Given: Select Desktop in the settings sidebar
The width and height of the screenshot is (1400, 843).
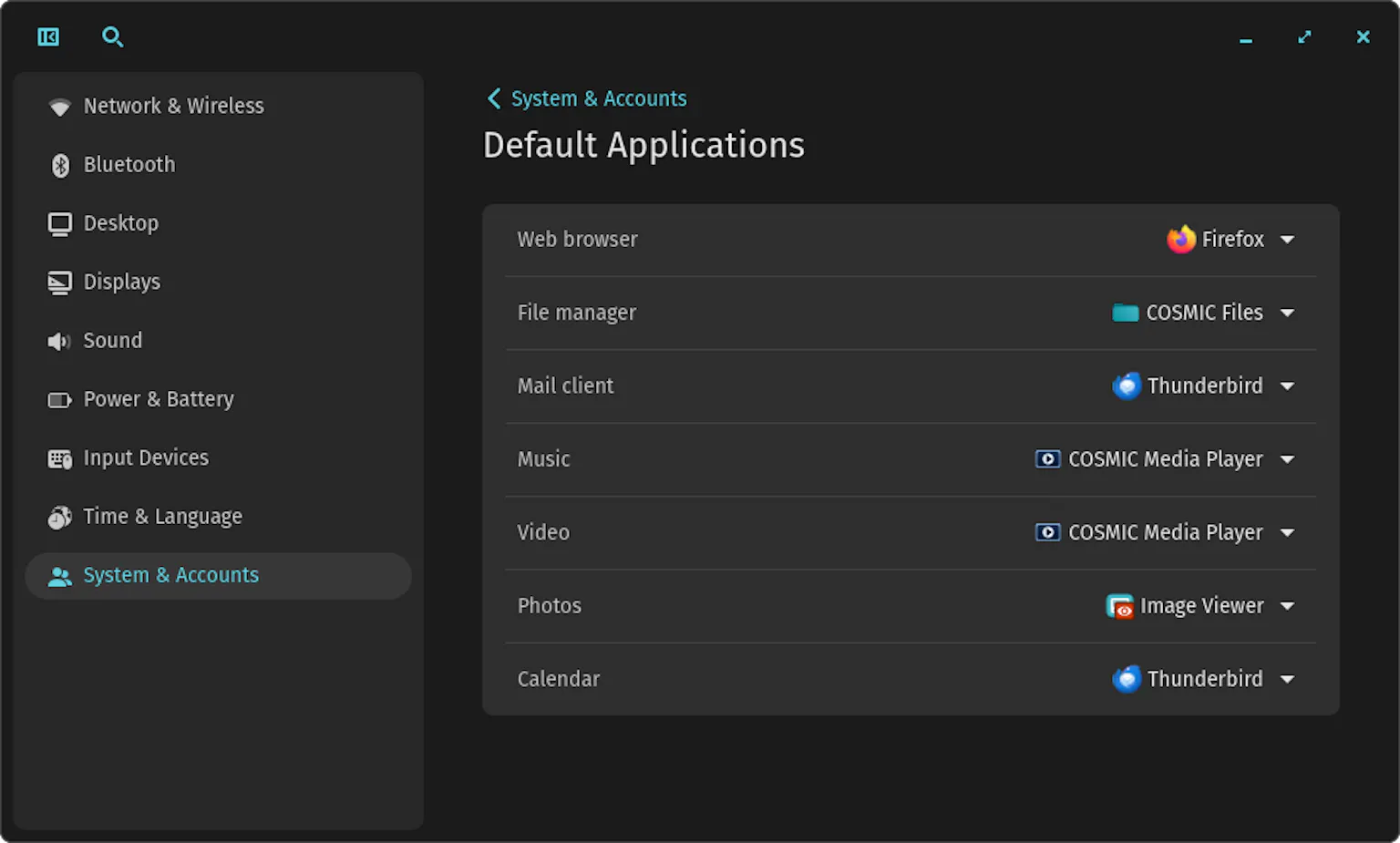Looking at the screenshot, I should pos(120,223).
